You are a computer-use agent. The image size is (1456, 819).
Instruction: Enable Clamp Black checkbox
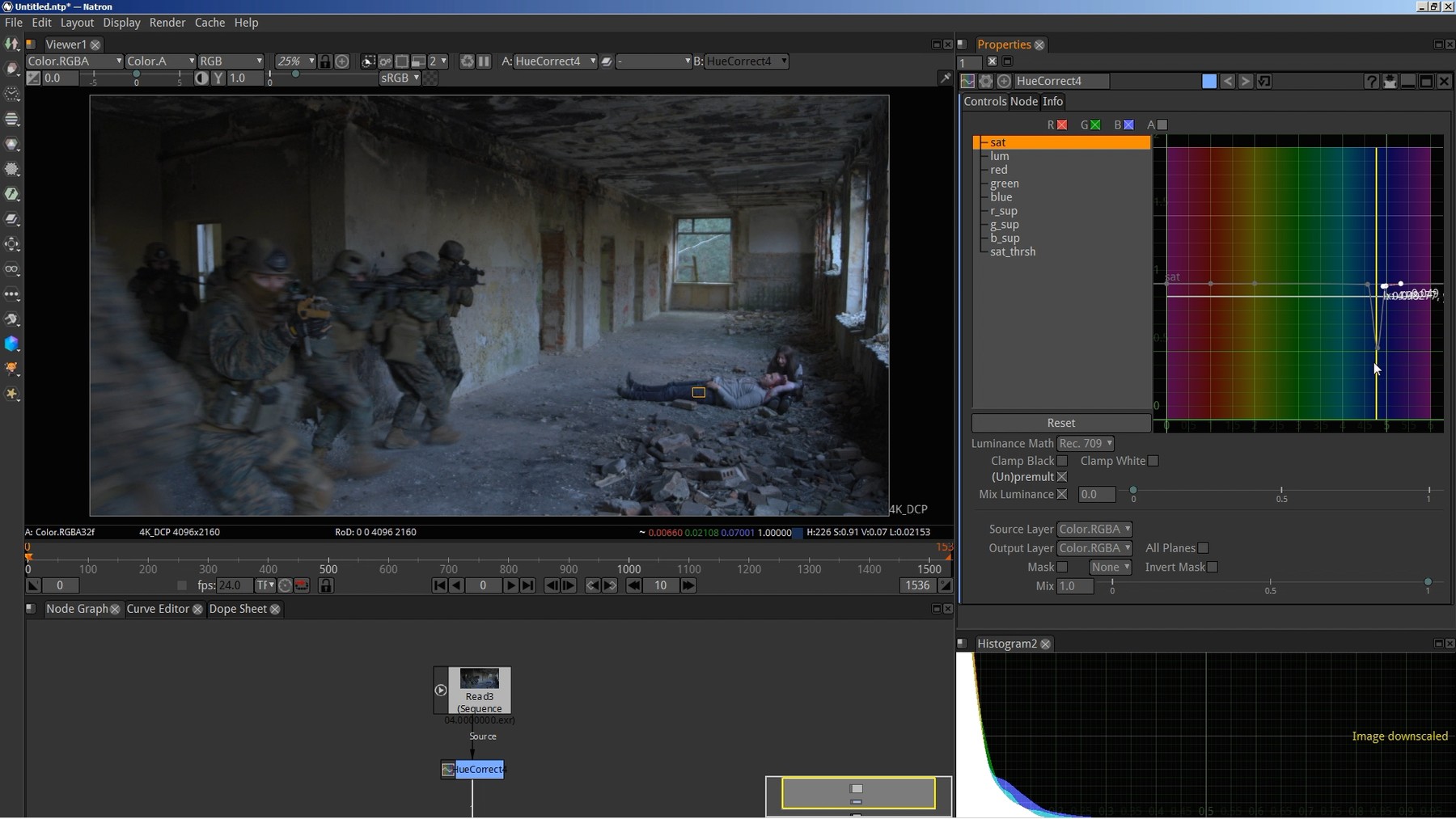(1062, 461)
